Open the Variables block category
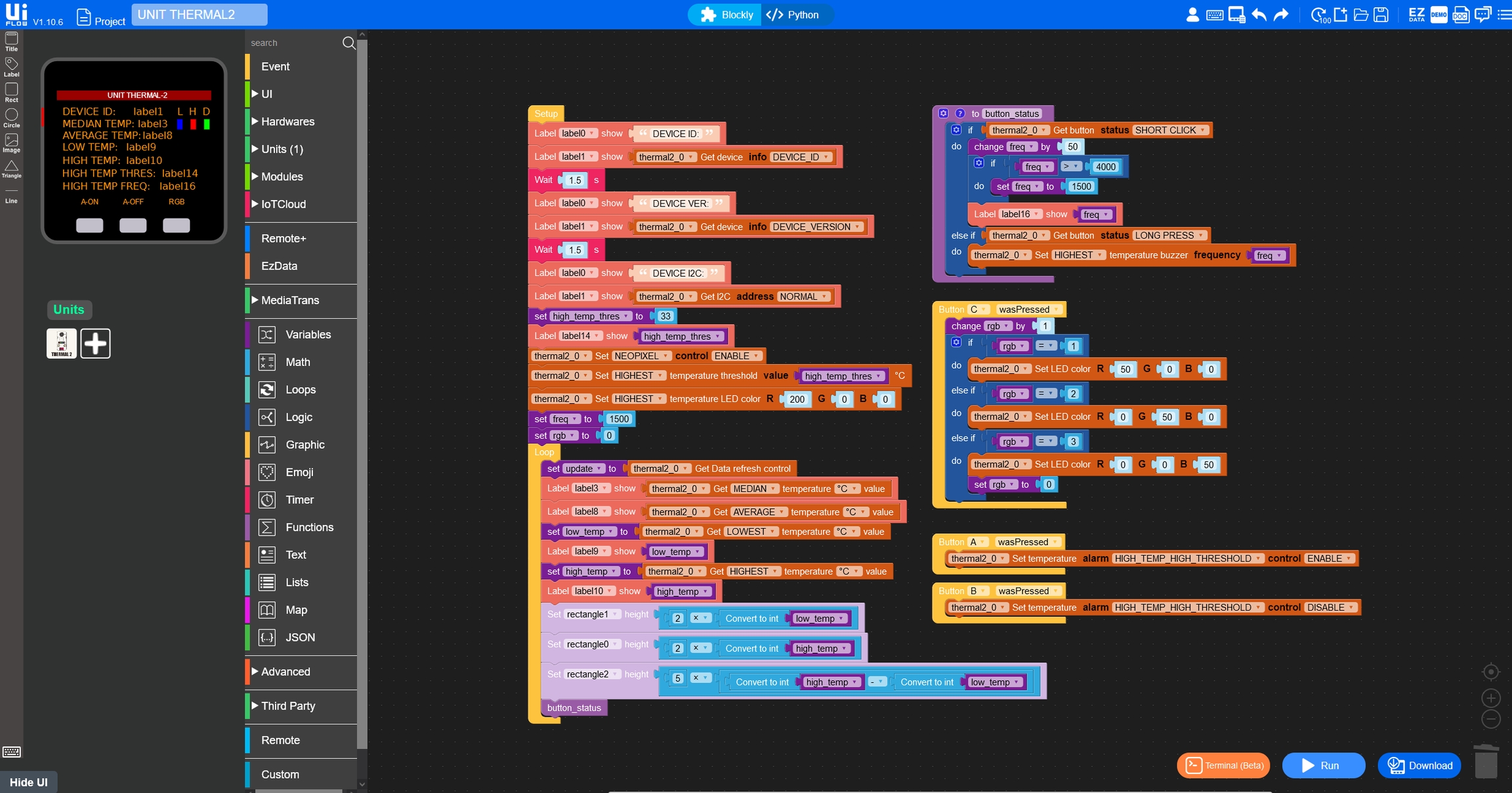1512x793 pixels. (308, 335)
